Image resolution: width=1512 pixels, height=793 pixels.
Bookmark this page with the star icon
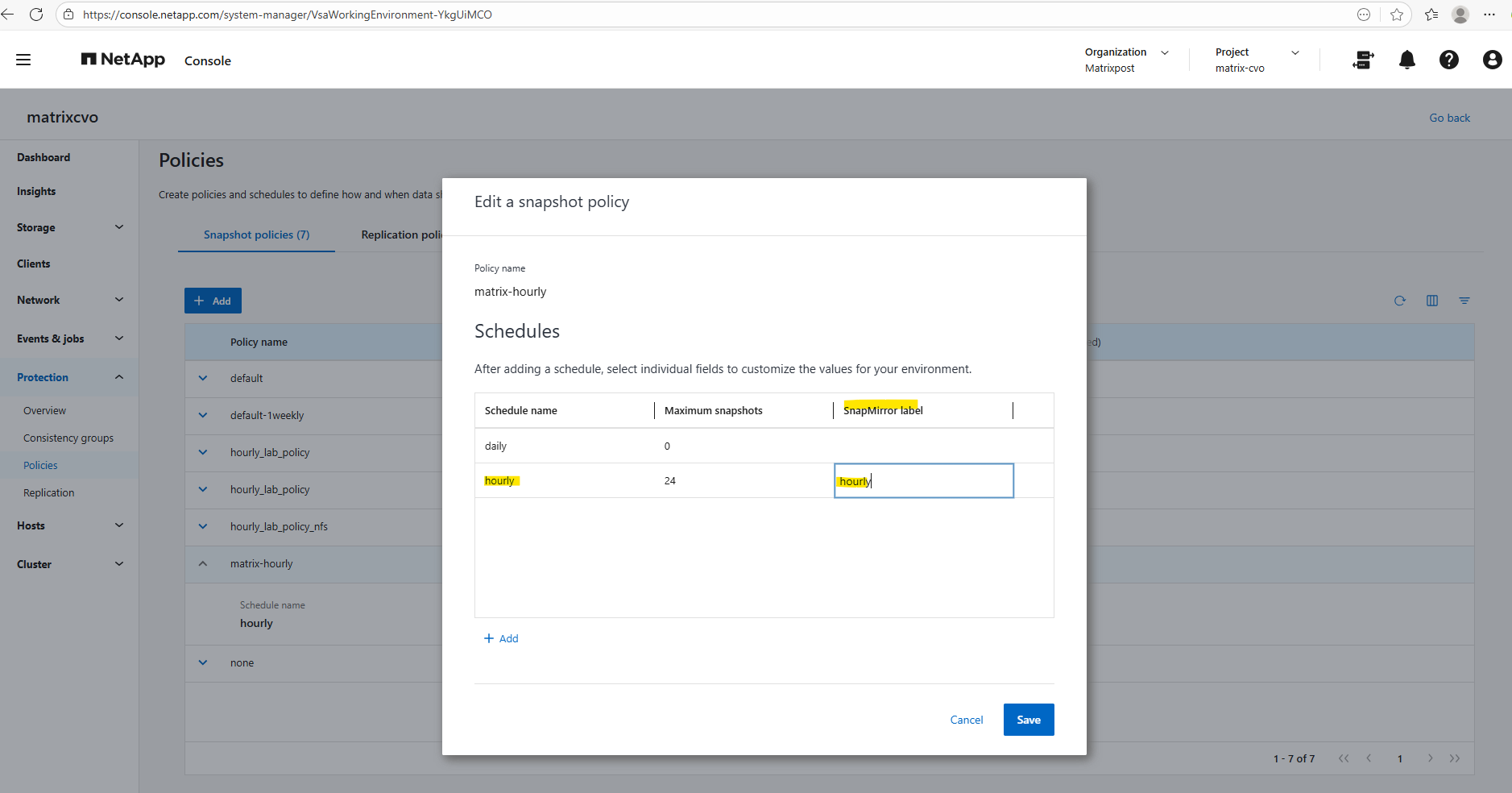coord(1396,15)
